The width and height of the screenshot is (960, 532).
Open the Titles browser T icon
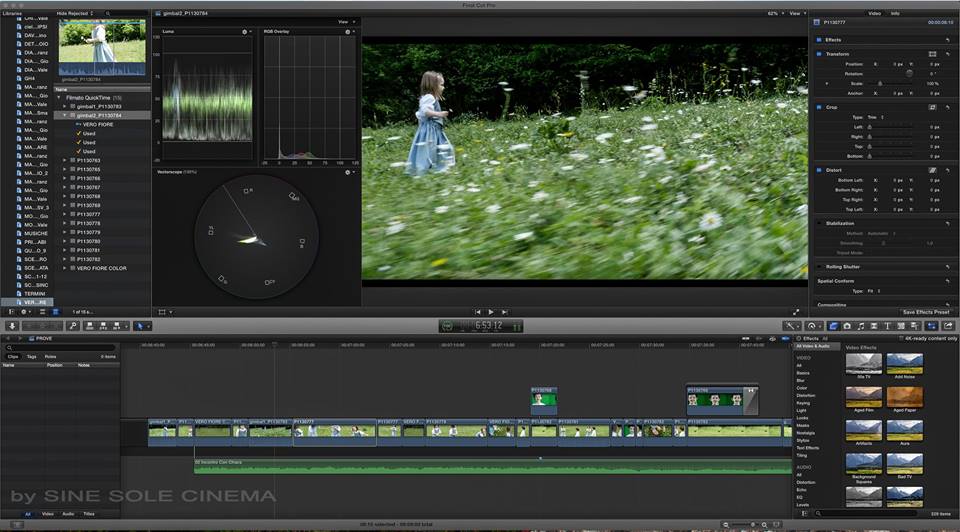click(x=887, y=326)
